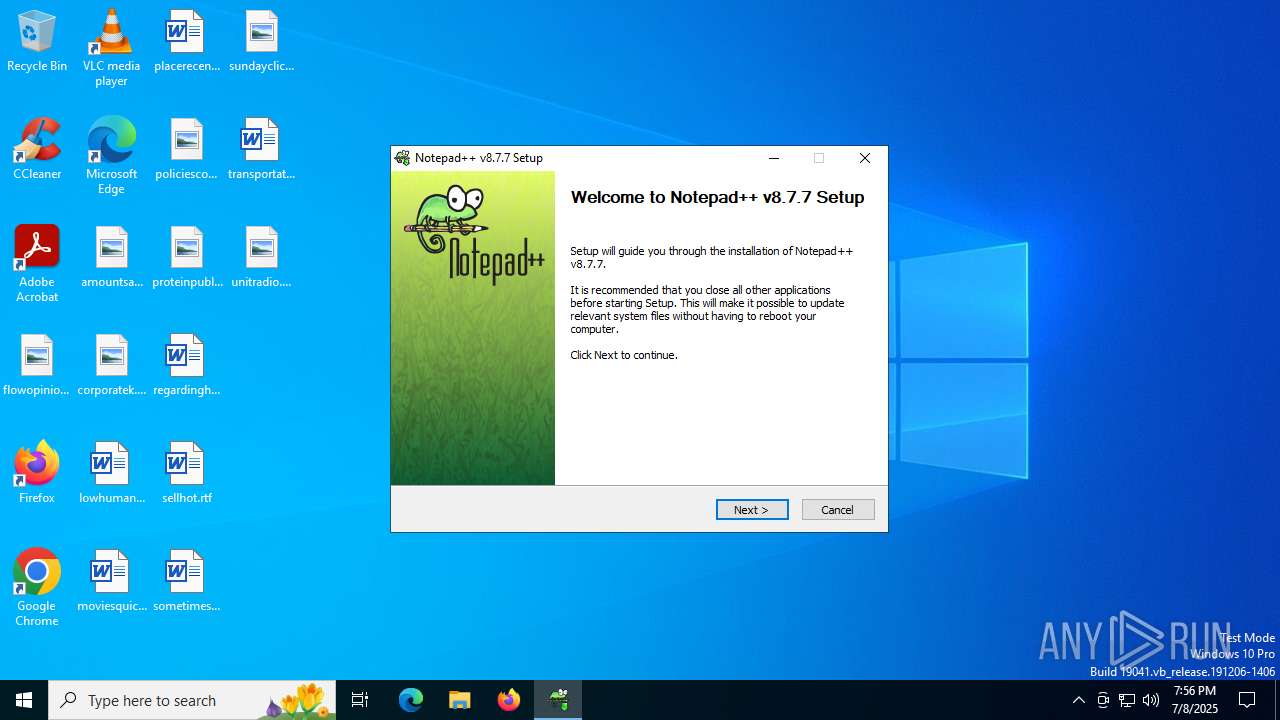Screen dimensions: 1280x720
Task: Click Notepad++ installer taskbar button
Action: (558, 700)
